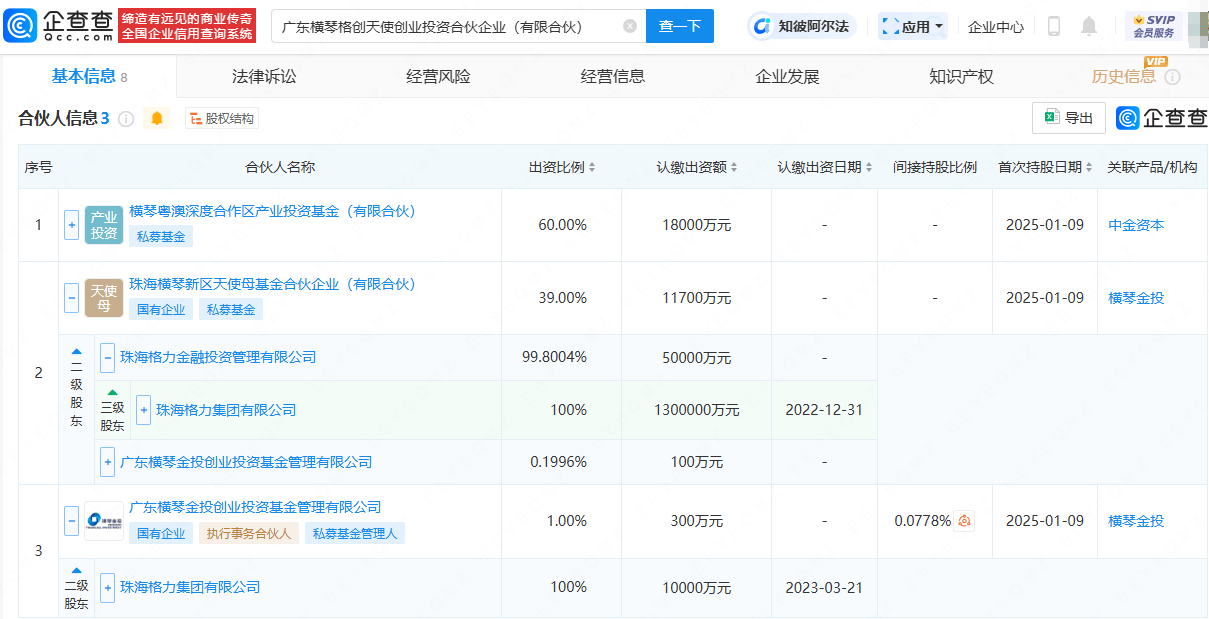
Task: Clear the search box with the x icon
Action: tap(629, 26)
